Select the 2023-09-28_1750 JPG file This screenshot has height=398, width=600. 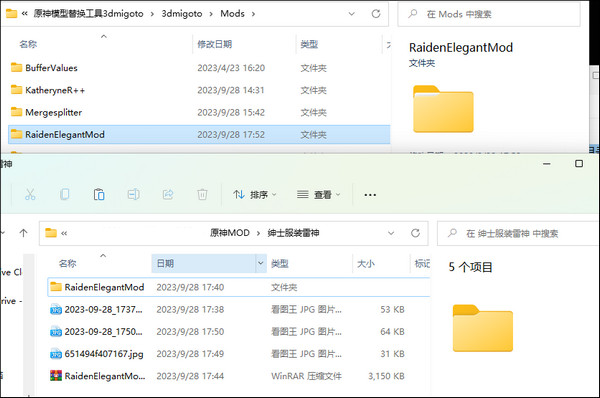click(x=239, y=331)
